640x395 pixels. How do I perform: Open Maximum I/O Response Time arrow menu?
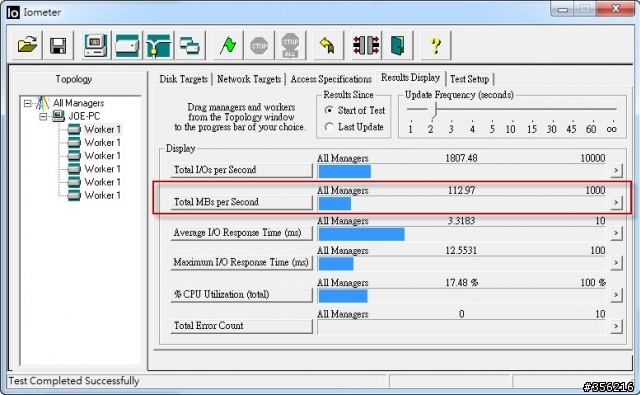[x=616, y=262]
